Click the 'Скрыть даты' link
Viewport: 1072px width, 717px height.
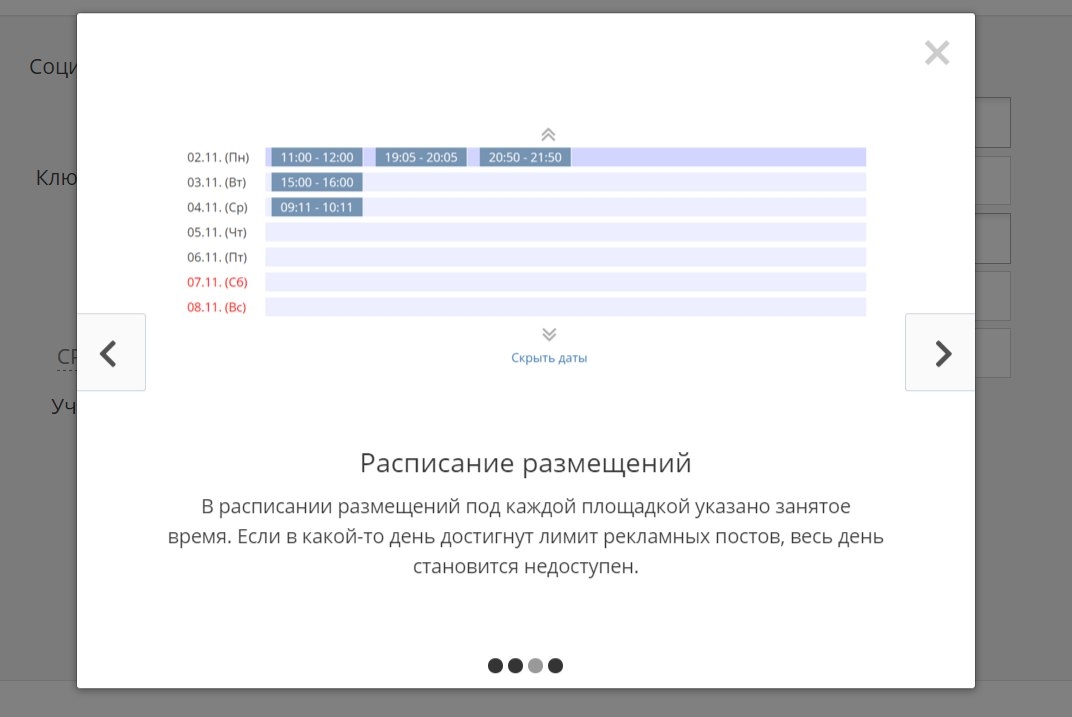(x=549, y=357)
